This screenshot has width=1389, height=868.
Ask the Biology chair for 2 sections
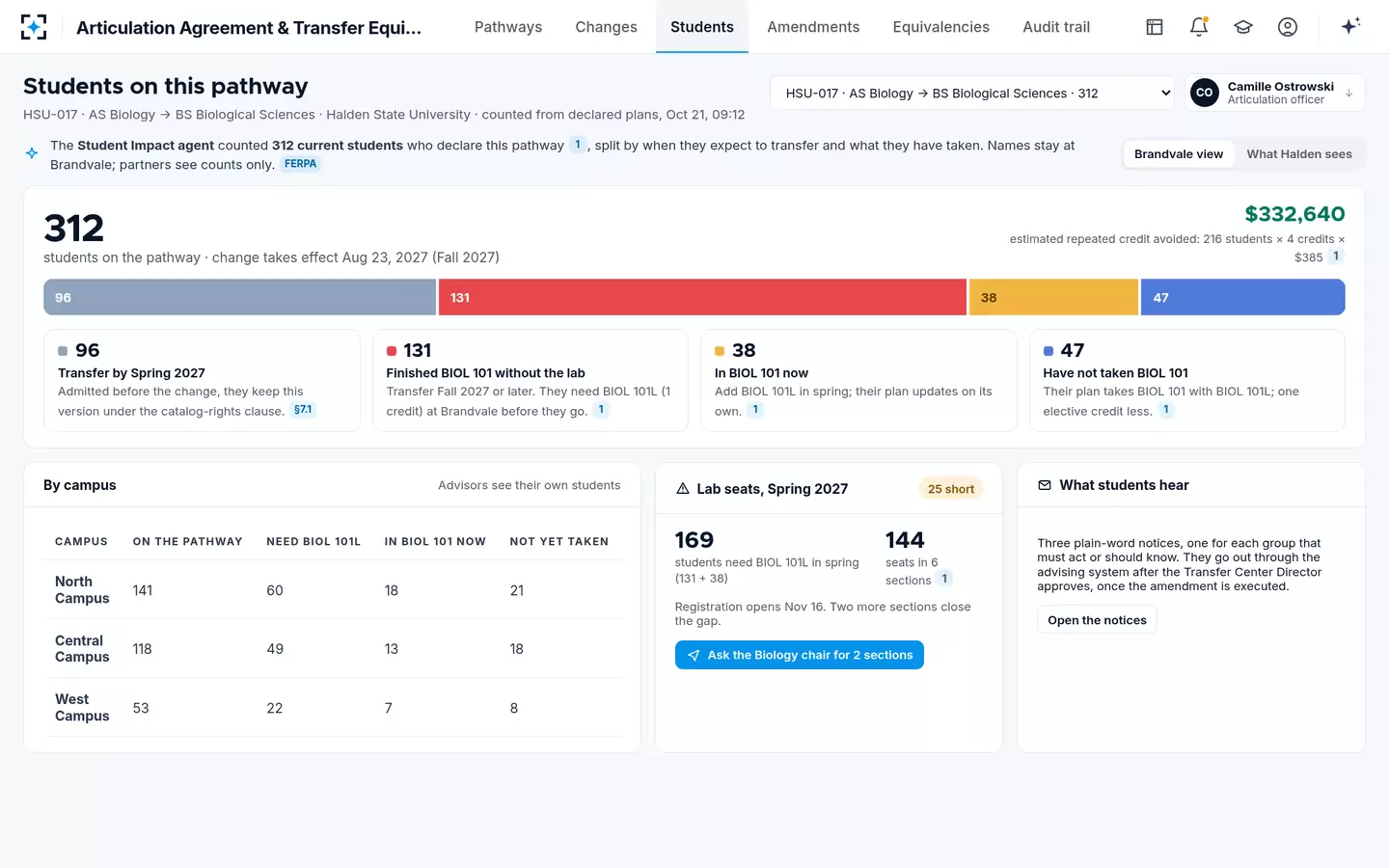pos(800,655)
